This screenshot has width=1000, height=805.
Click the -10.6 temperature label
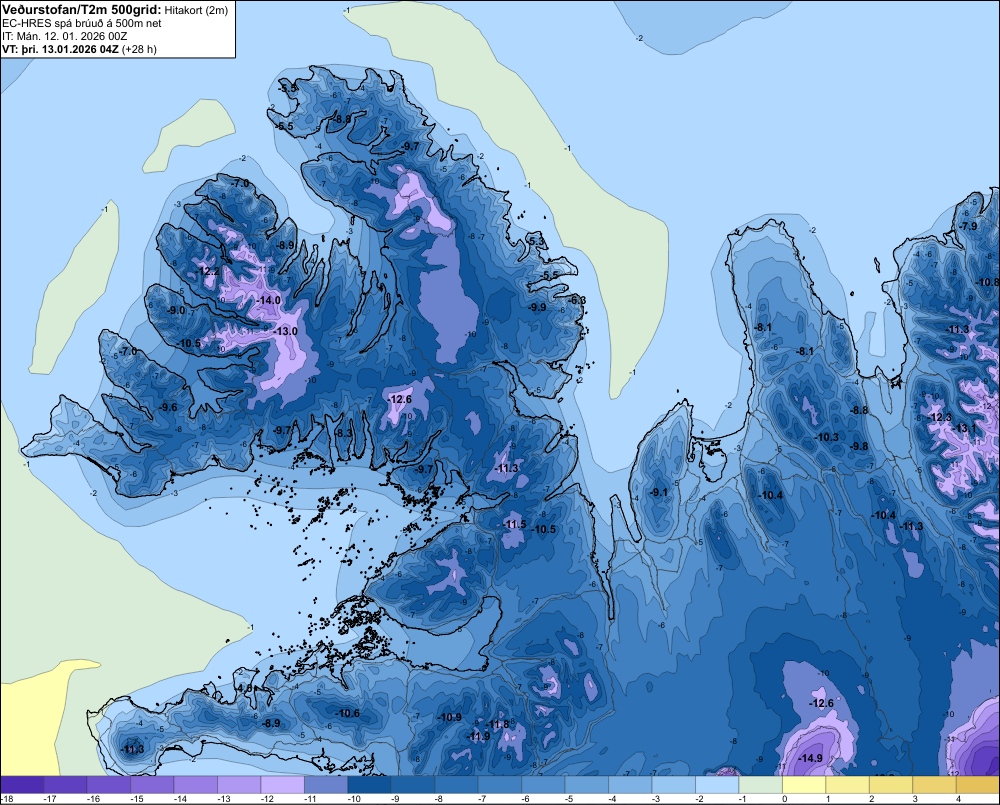tap(348, 714)
